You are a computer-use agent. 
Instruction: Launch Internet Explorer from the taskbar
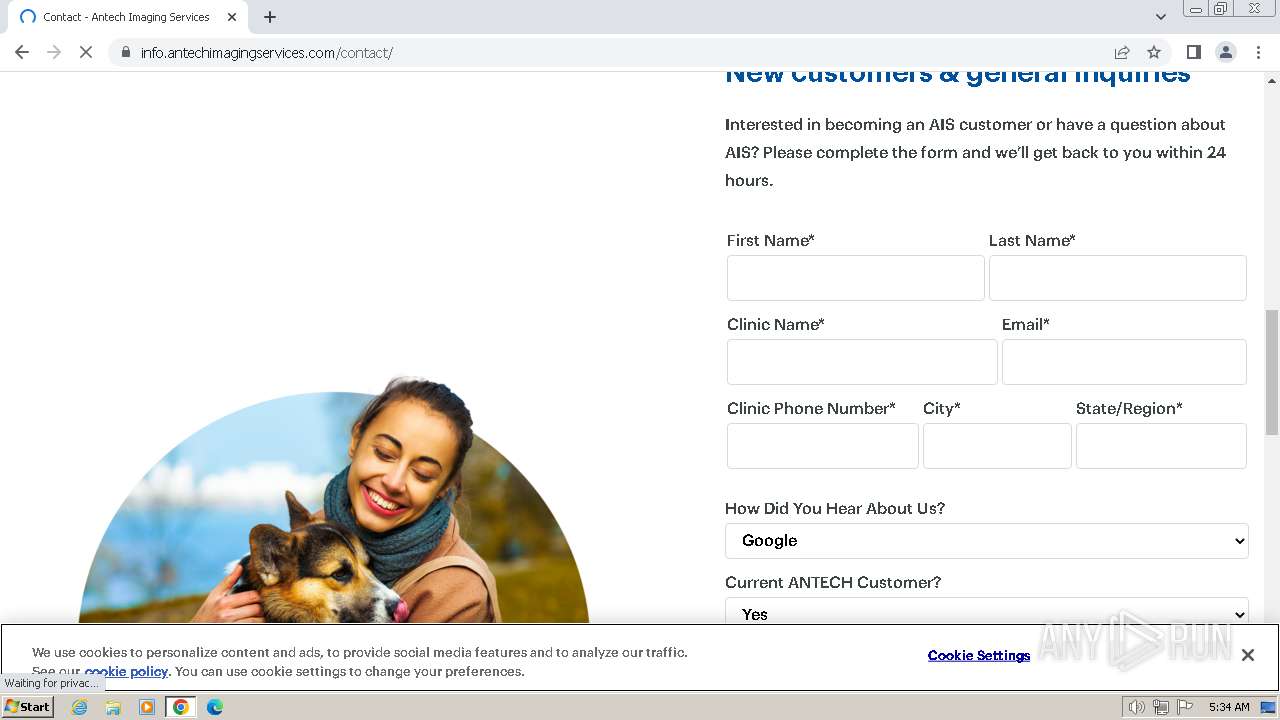(80, 707)
